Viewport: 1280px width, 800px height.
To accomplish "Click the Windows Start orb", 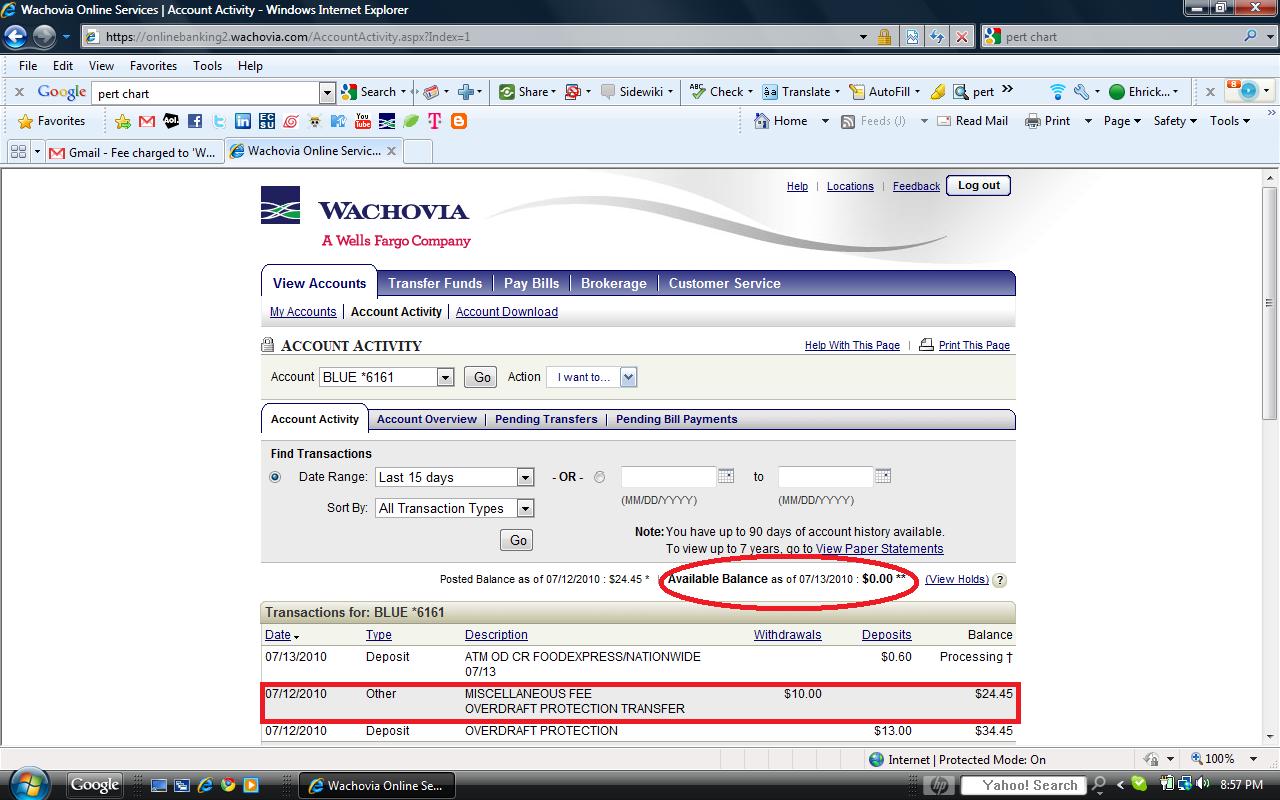I will click(x=29, y=784).
